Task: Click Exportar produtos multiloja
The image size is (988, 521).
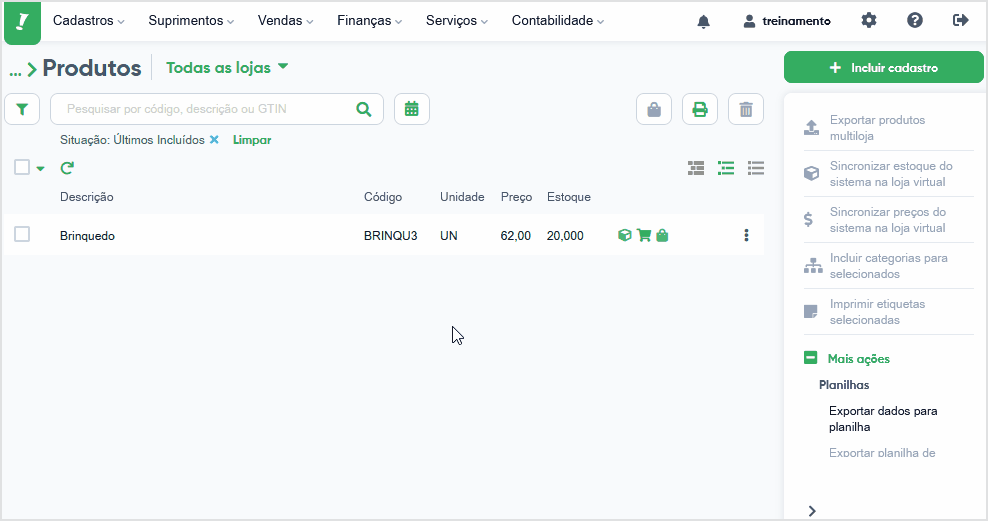Action: (x=877, y=128)
